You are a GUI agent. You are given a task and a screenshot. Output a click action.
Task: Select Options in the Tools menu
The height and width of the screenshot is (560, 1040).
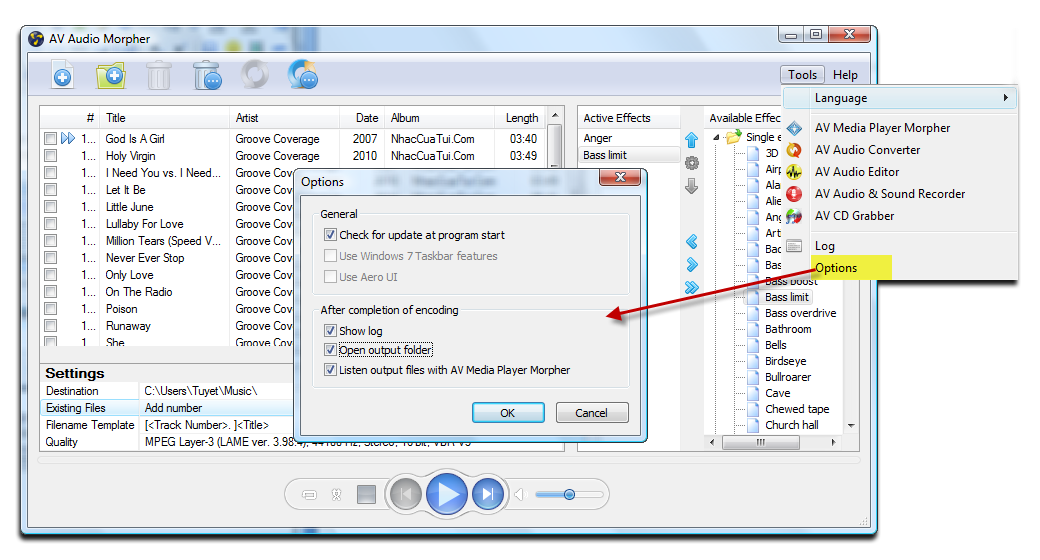836,268
